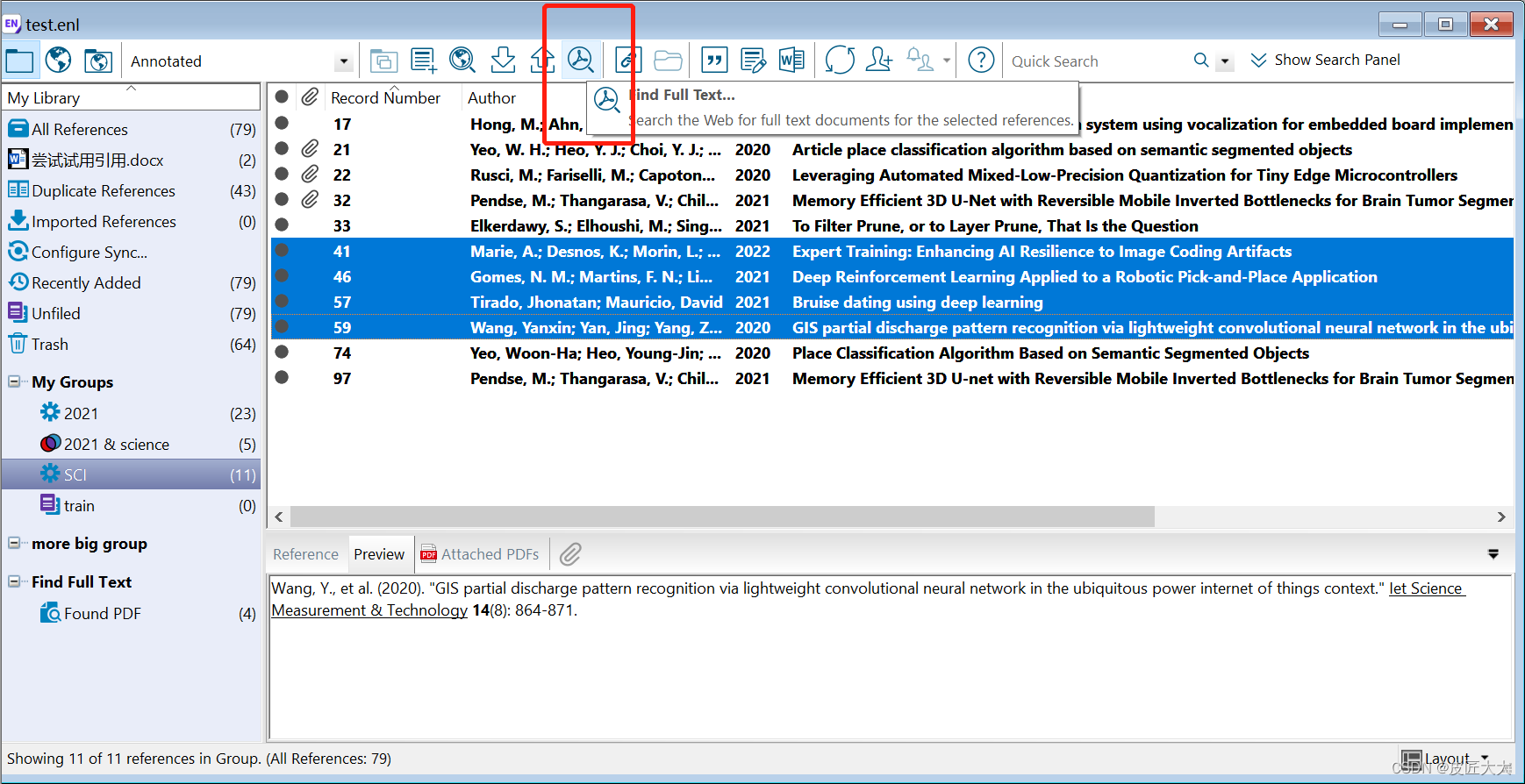Sort by the Author column header
This screenshot has width=1525, height=784.
pyautogui.click(x=491, y=98)
